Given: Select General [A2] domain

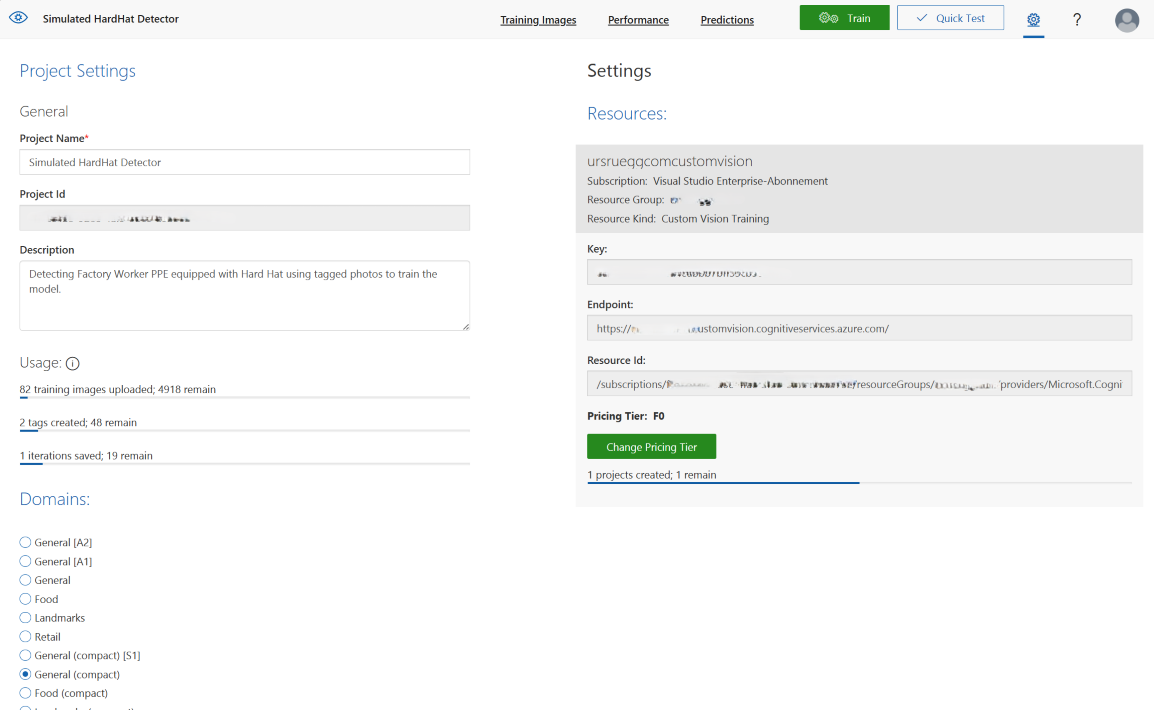Looking at the screenshot, I should tap(25, 542).
